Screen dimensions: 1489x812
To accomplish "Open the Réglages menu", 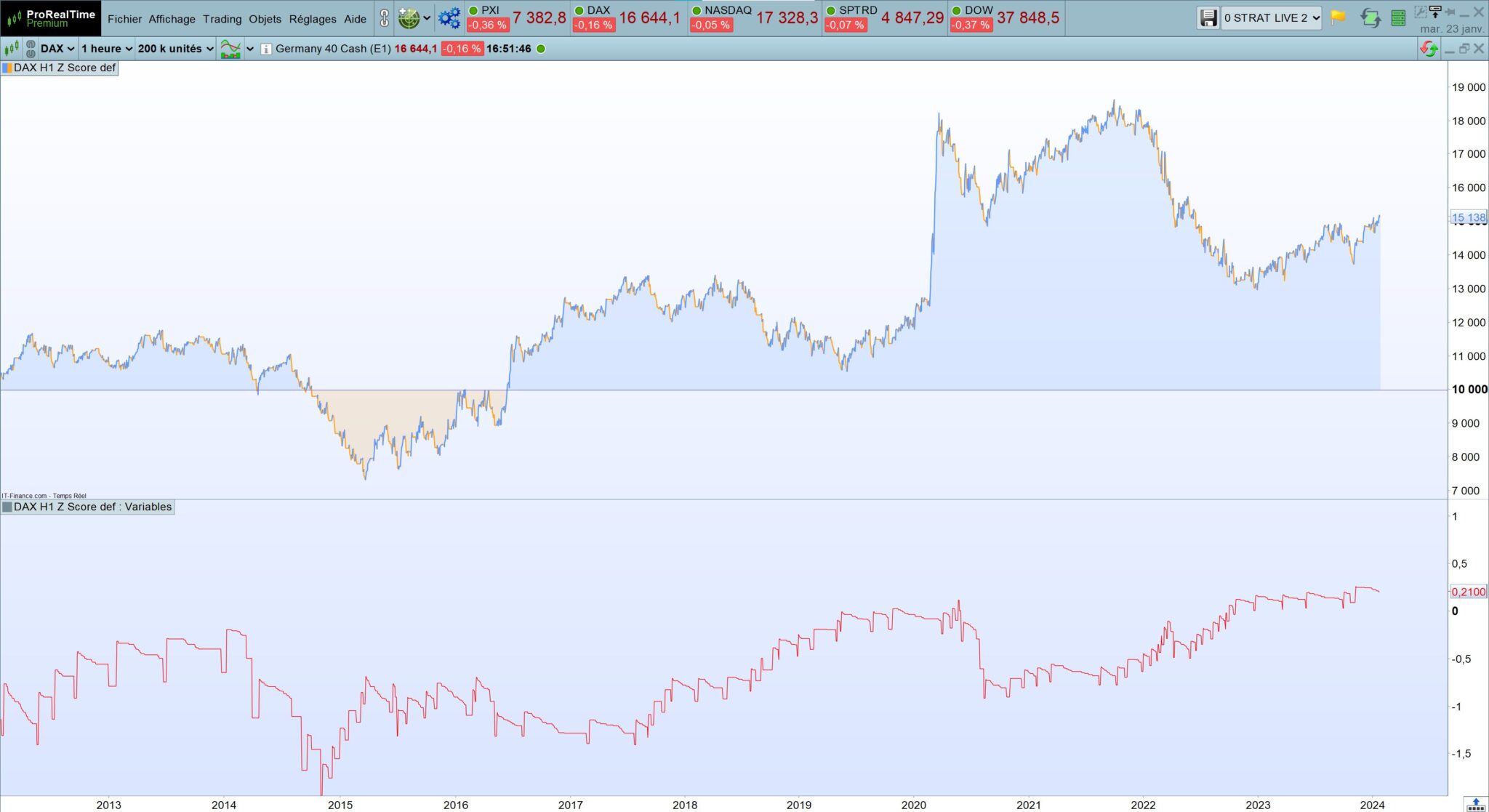I will pos(313,19).
